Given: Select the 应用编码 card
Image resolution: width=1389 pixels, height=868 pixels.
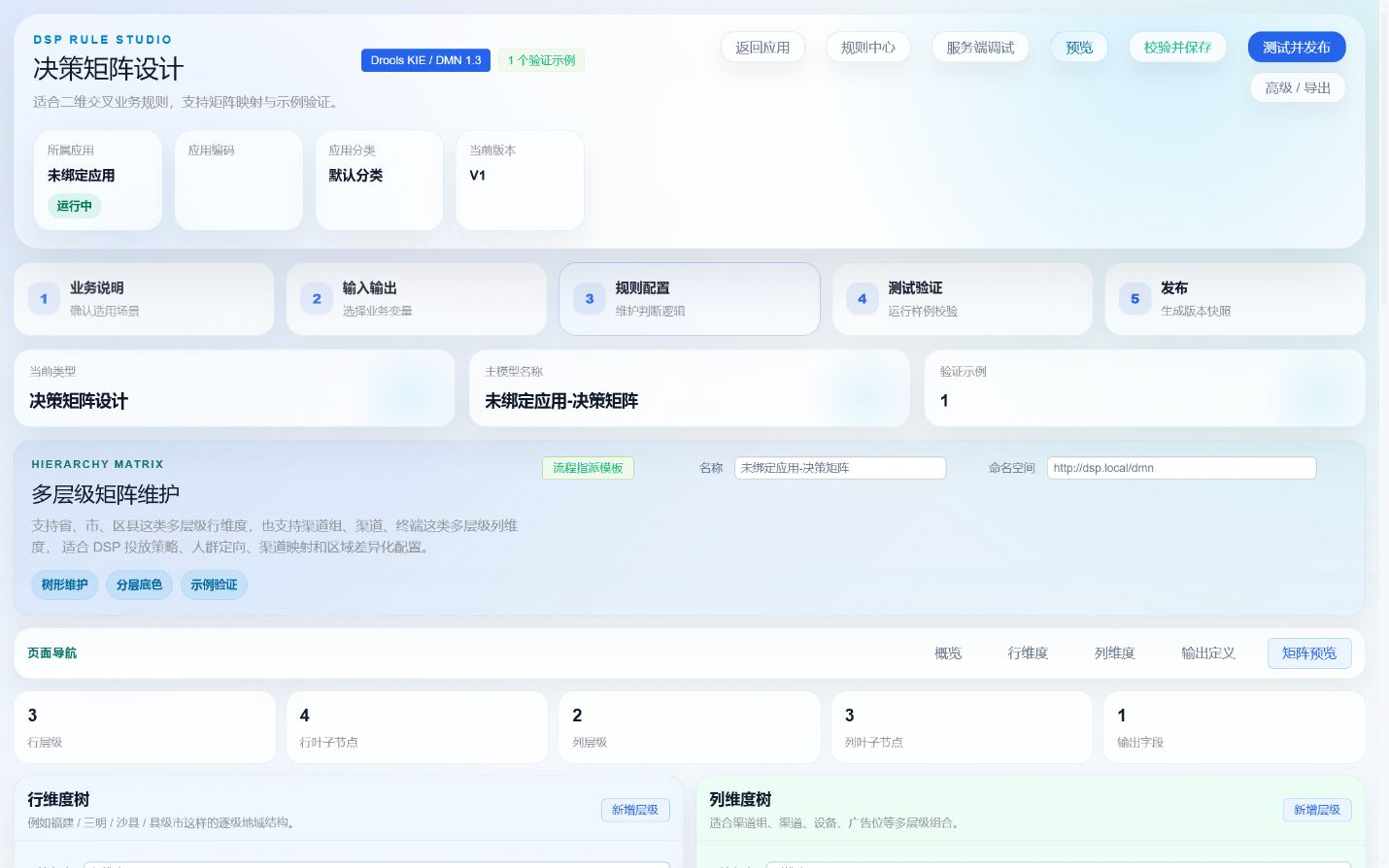Looking at the screenshot, I should pyautogui.click(x=239, y=181).
